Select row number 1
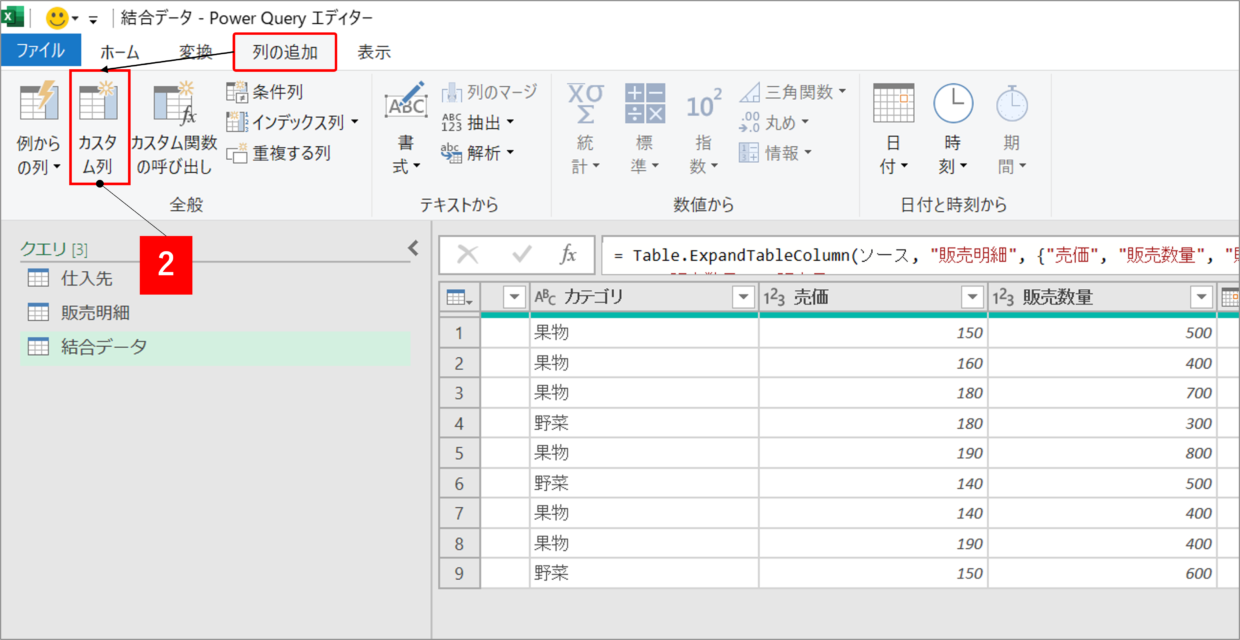Screen dimensions: 1240x640 click(460, 333)
